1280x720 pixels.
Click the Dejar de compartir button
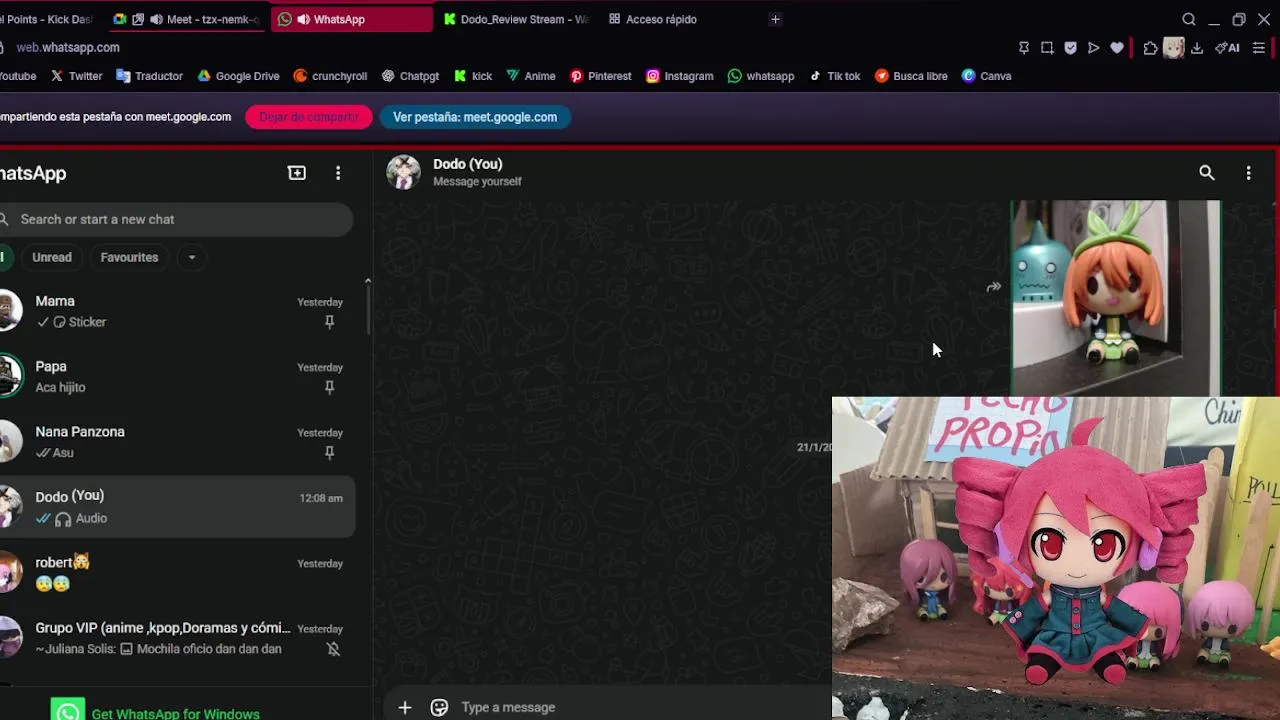pos(309,117)
